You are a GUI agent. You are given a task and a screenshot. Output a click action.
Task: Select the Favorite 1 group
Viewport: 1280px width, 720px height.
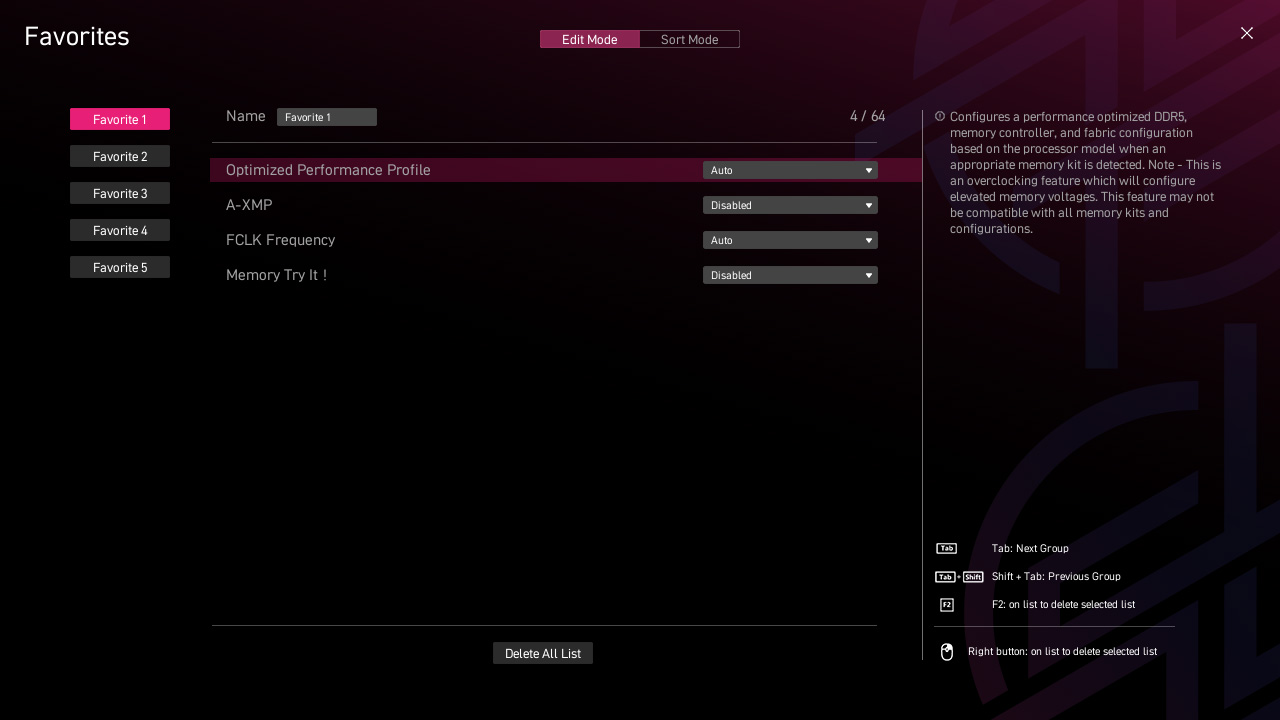click(120, 119)
